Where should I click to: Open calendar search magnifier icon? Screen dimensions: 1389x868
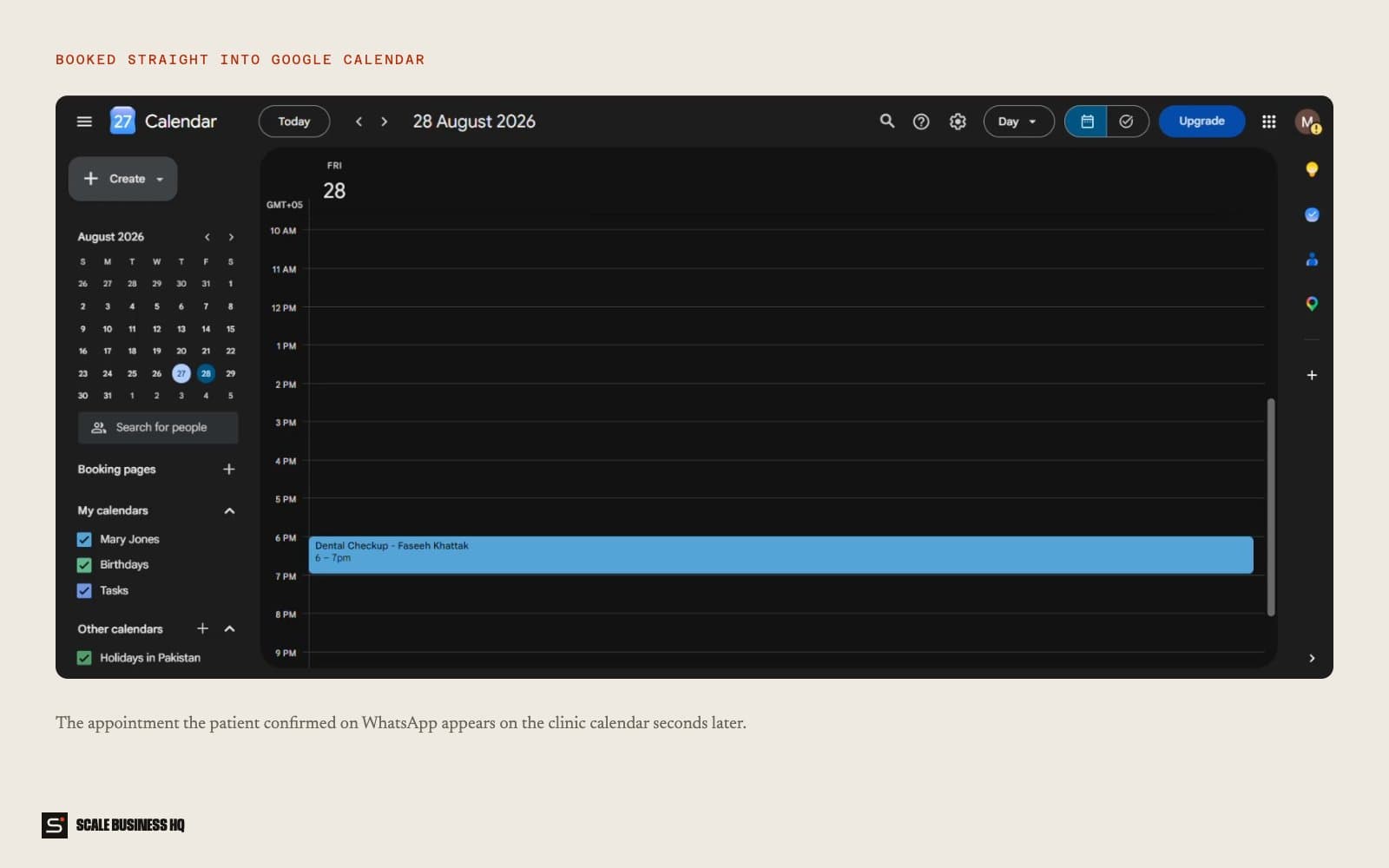tap(887, 122)
